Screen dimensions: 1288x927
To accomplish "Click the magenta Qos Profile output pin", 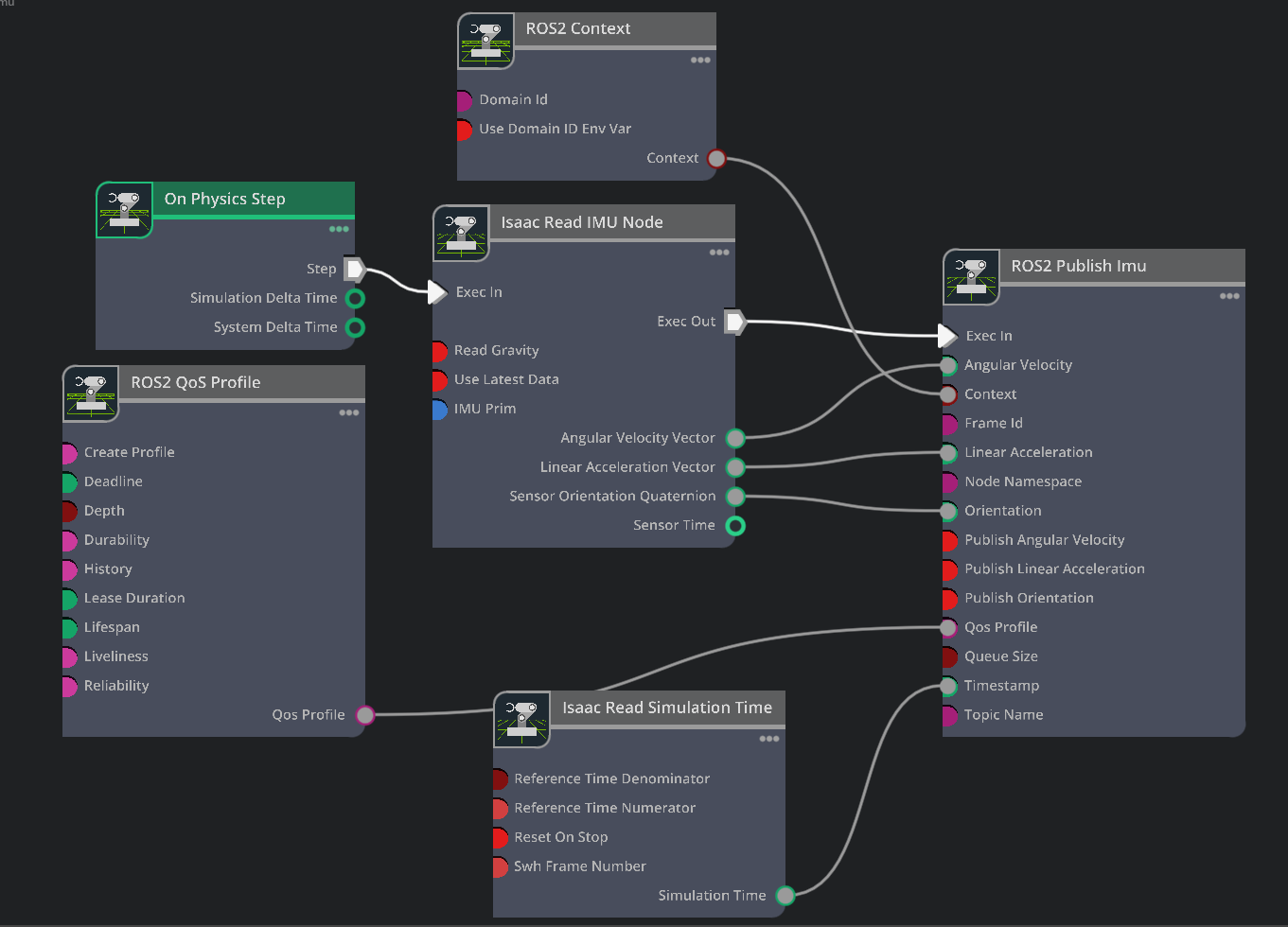I will pos(365,715).
